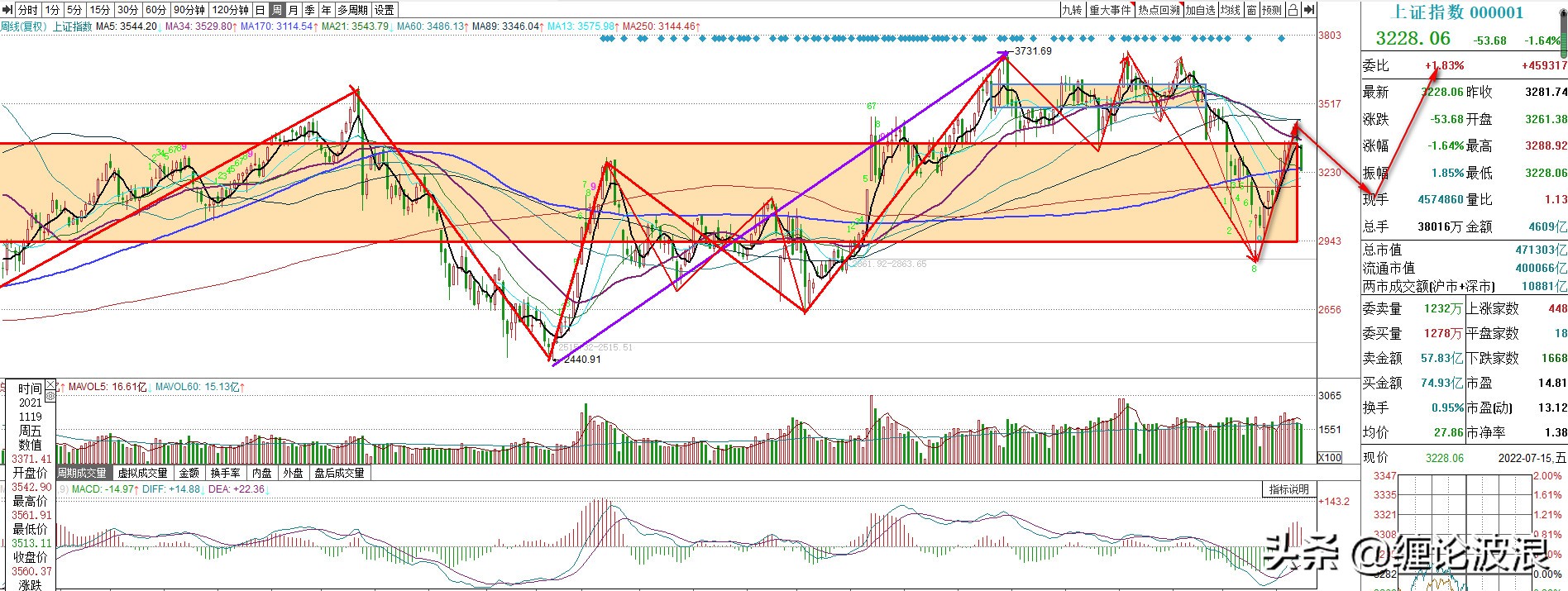Close the floating data info box
Screen dimensions: 1568x591
click(x=50, y=385)
